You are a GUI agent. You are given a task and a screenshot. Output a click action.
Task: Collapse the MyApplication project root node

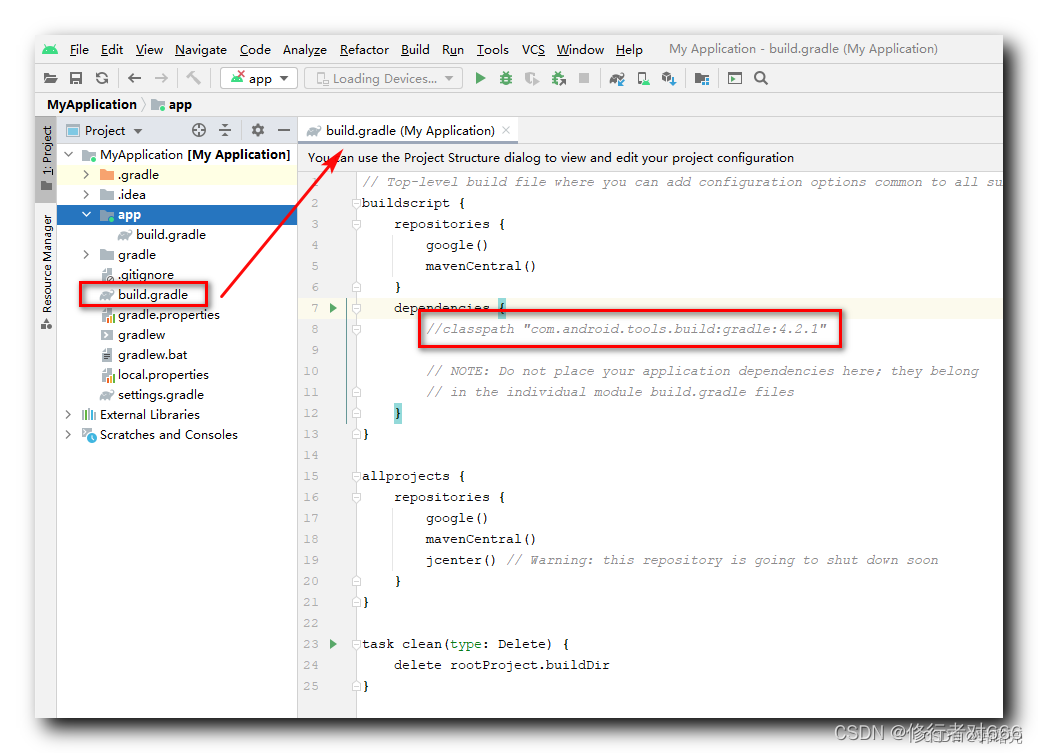coord(68,154)
